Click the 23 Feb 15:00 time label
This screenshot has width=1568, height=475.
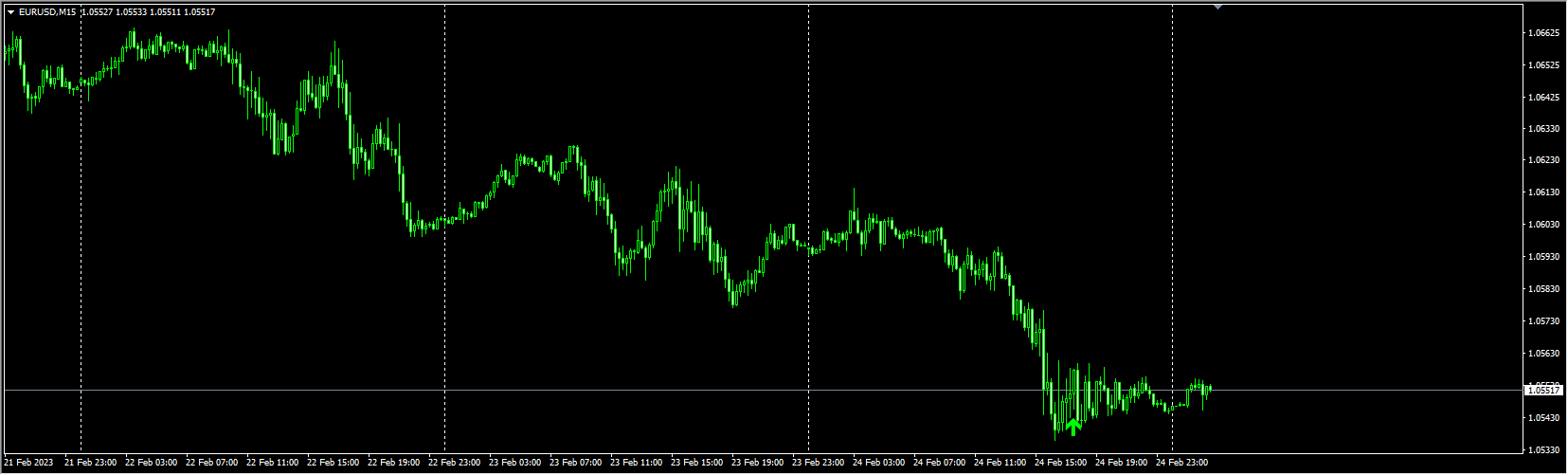[x=697, y=464]
